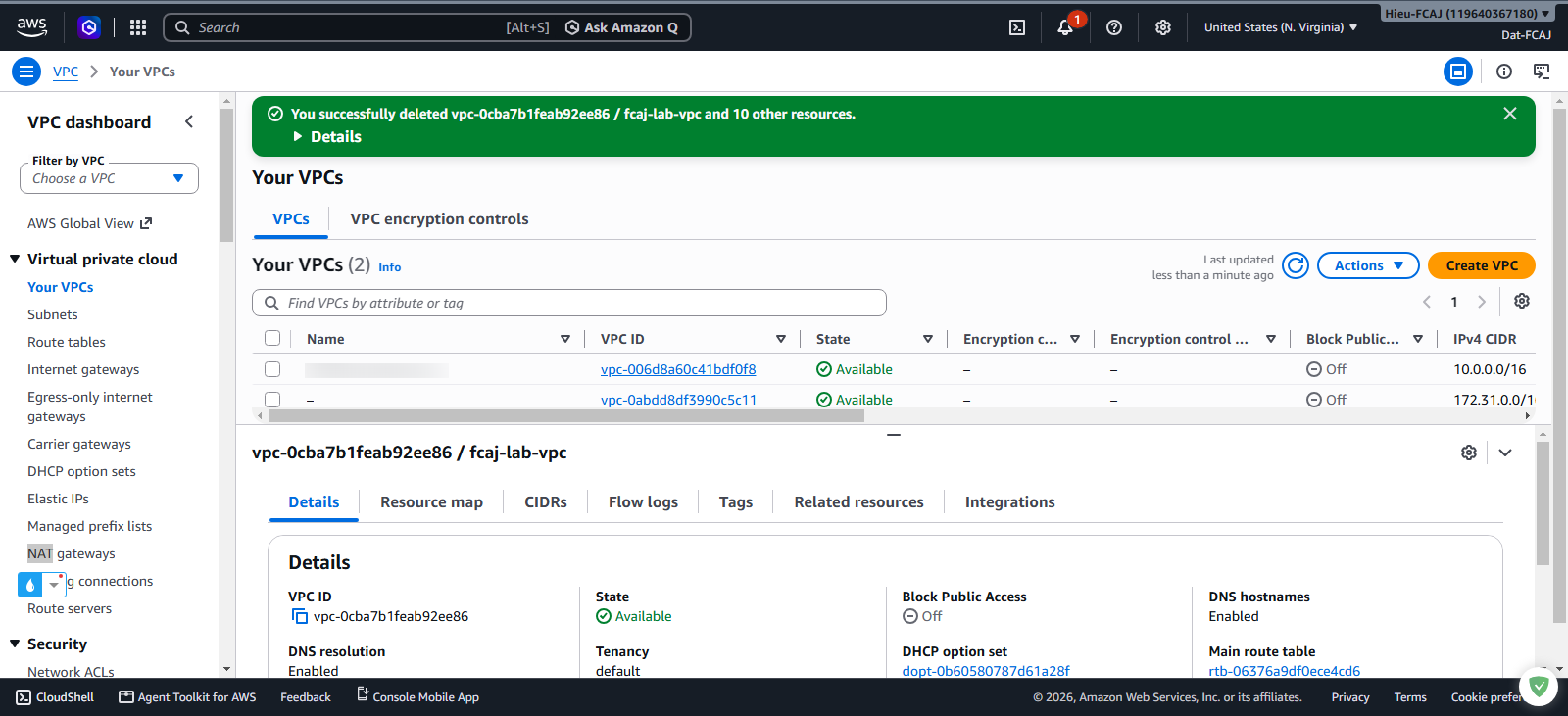Open console settings gear in top bar
Screen dimensions: 1568x716
click(1163, 27)
